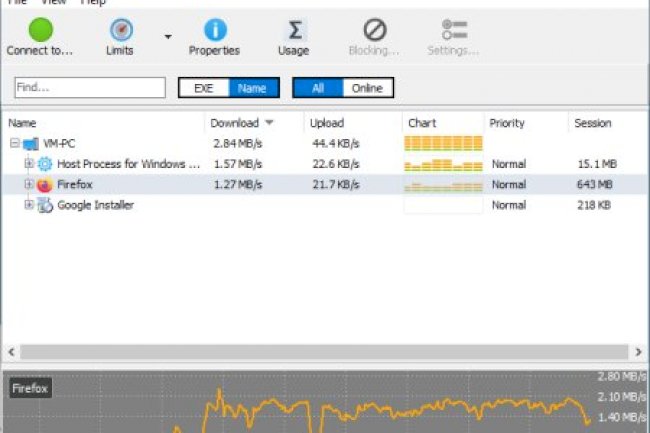This screenshot has height=433, width=650.
Task: Open the Help menu
Action: coord(93,3)
